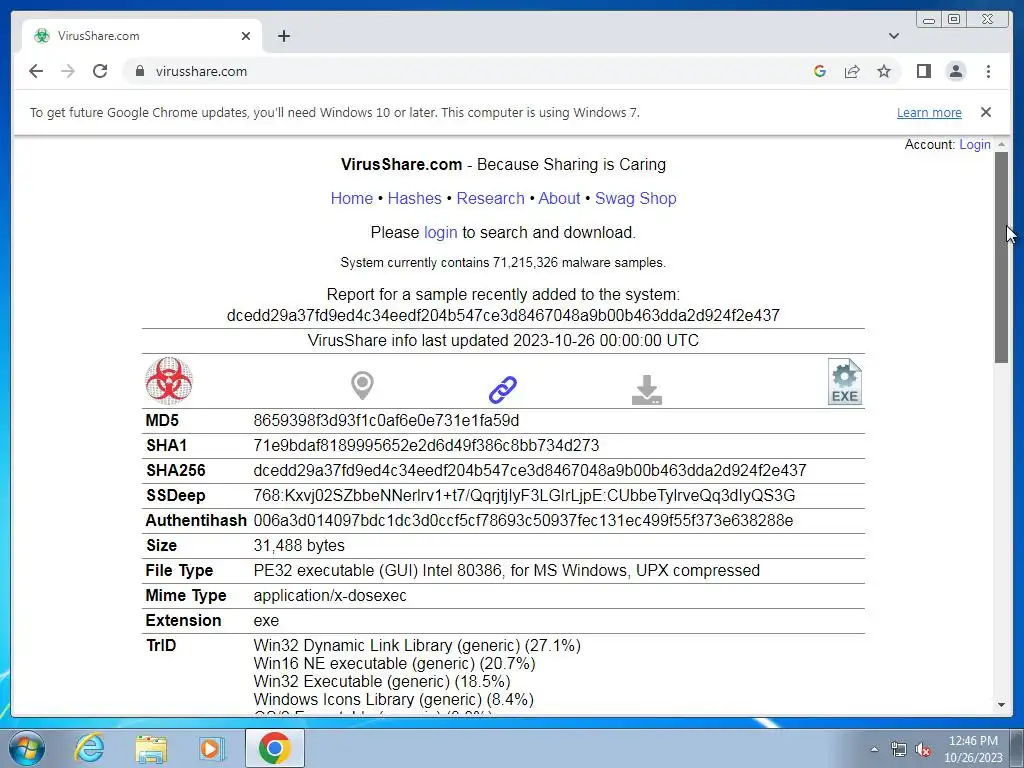Screen dimensions: 1024x768
Task: Click the network status tray icon
Action: [899, 750]
